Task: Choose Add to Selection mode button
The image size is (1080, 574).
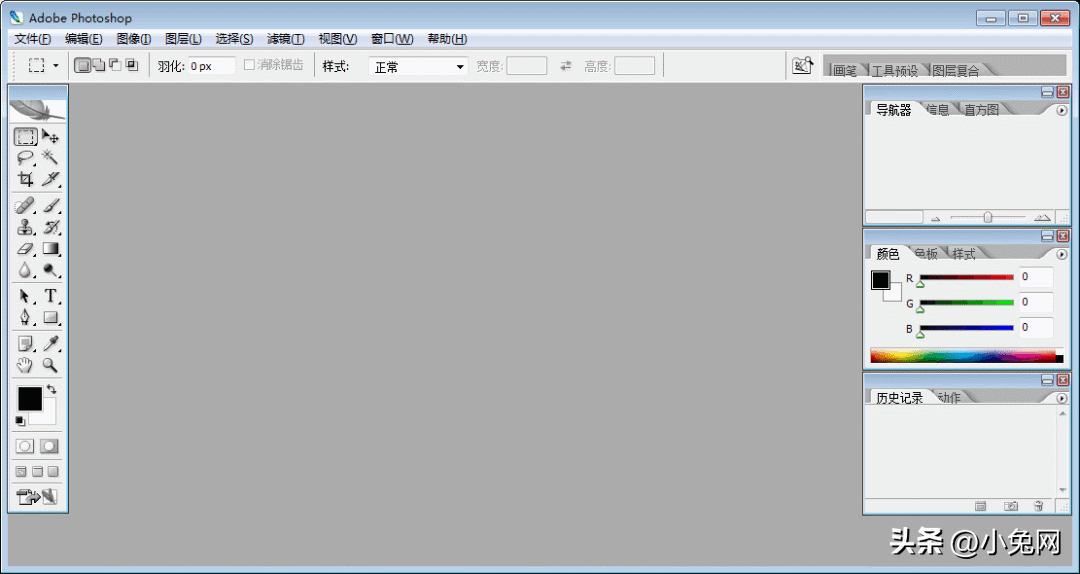Action: [x=98, y=65]
